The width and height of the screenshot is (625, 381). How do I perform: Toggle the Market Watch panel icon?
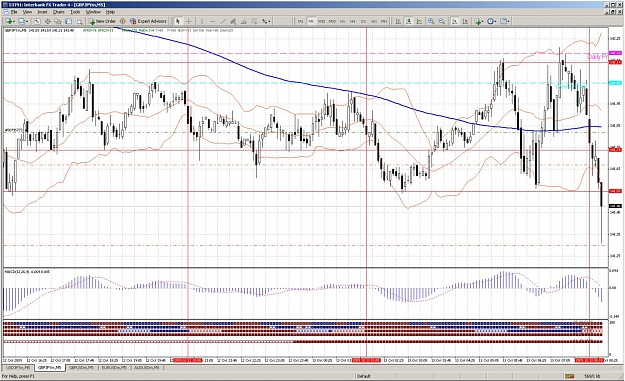pyautogui.click(x=37, y=21)
